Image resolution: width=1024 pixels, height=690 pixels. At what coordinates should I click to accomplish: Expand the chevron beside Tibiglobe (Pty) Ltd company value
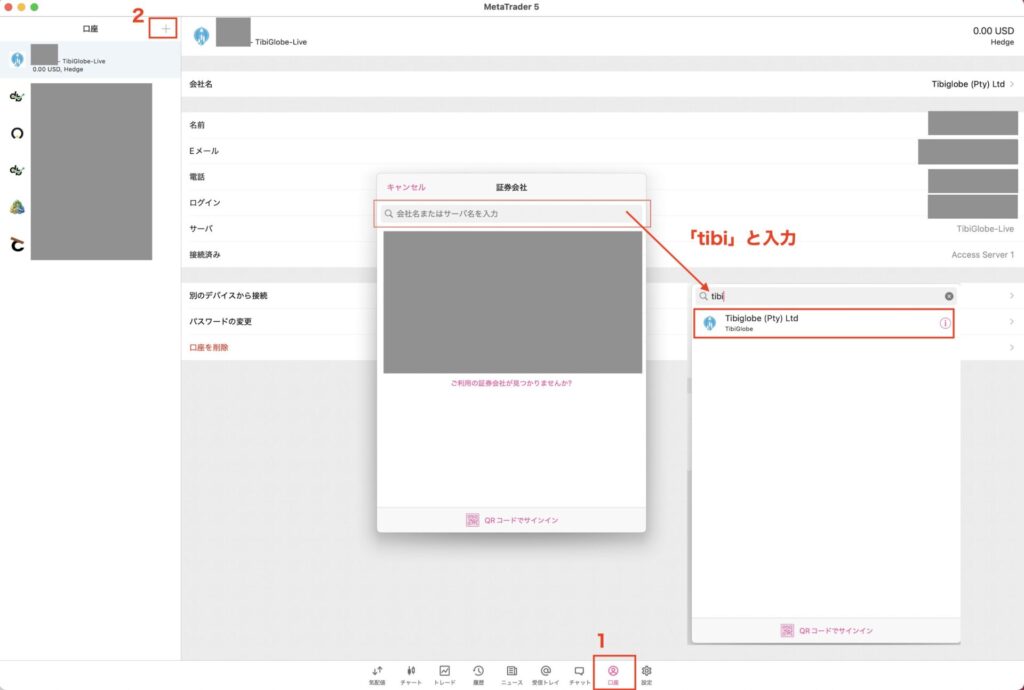tap(1012, 84)
